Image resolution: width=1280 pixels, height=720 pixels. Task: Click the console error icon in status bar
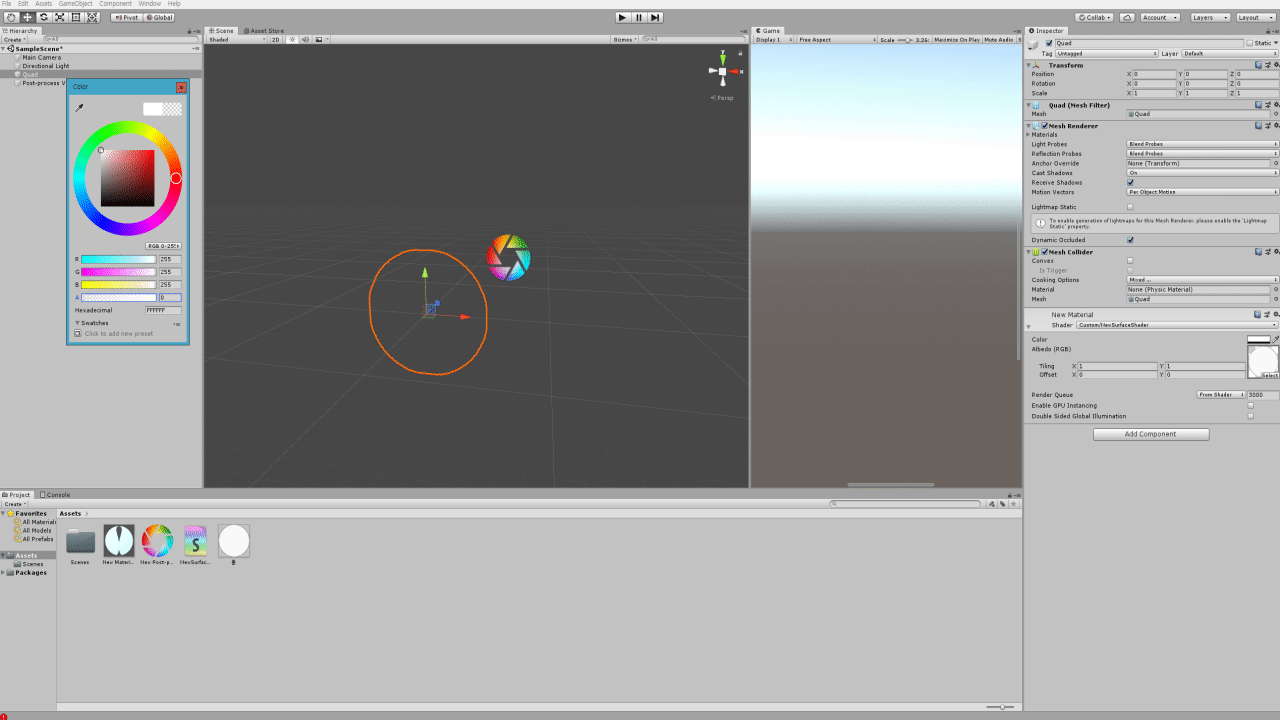point(4,715)
